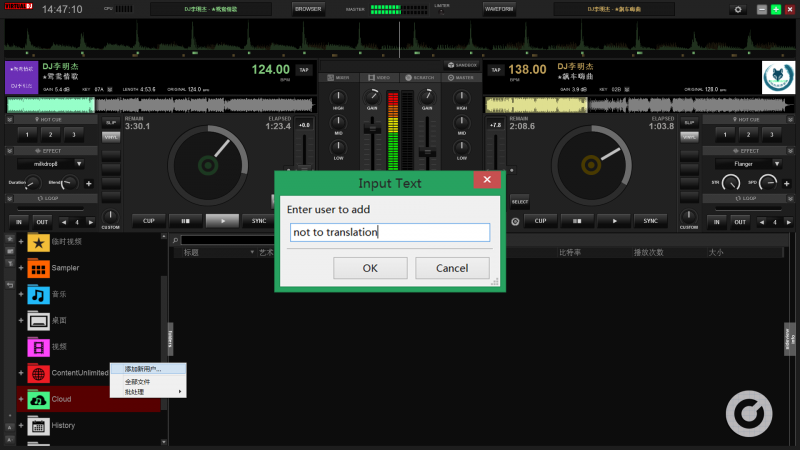The image size is (800, 450).
Task: Choose the 批处理 context menu item
Action: click(138, 392)
